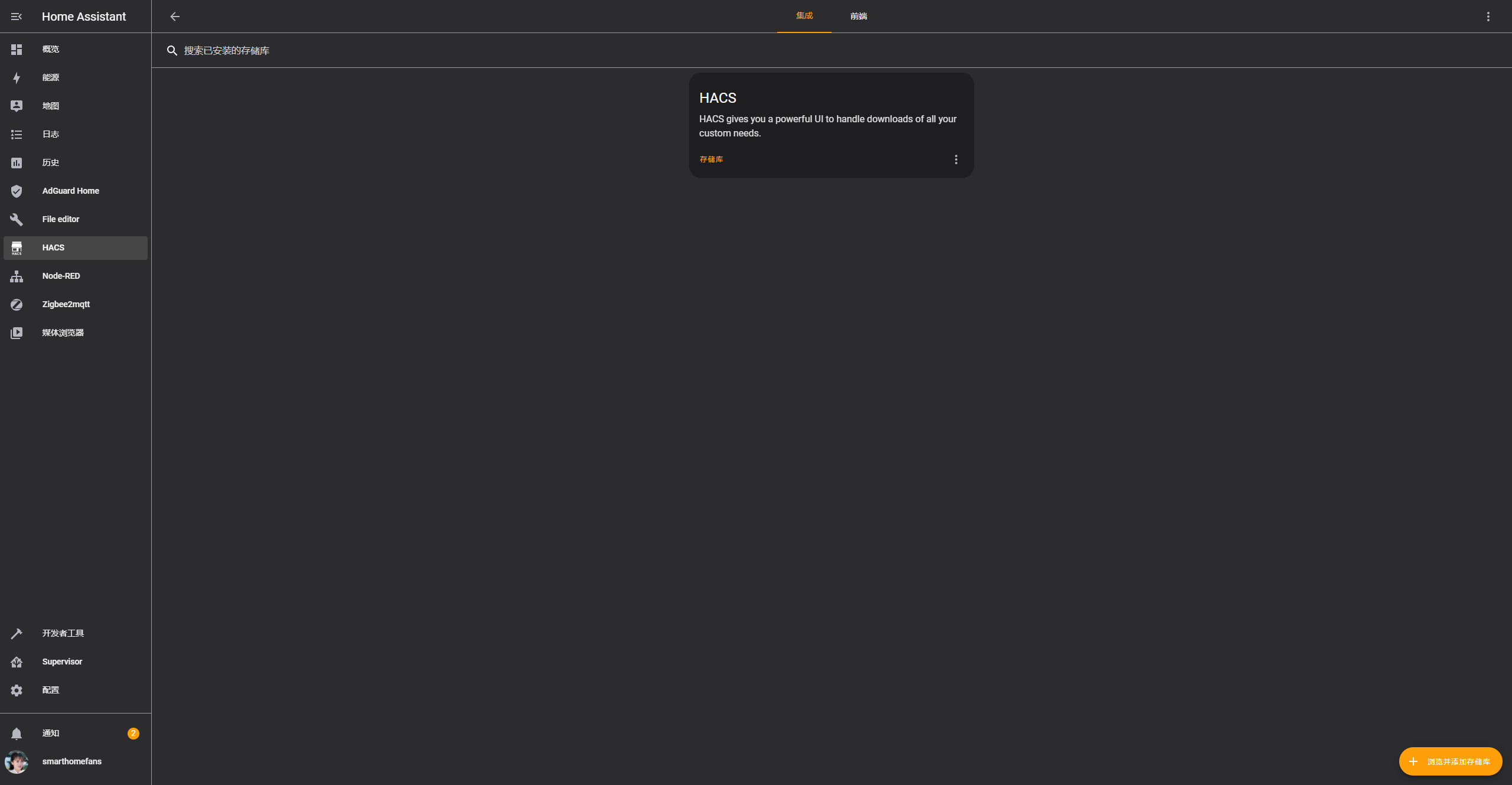The width and height of the screenshot is (1512, 785).
Task: Open AdGuard Home shield icon
Action: (x=17, y=191)
